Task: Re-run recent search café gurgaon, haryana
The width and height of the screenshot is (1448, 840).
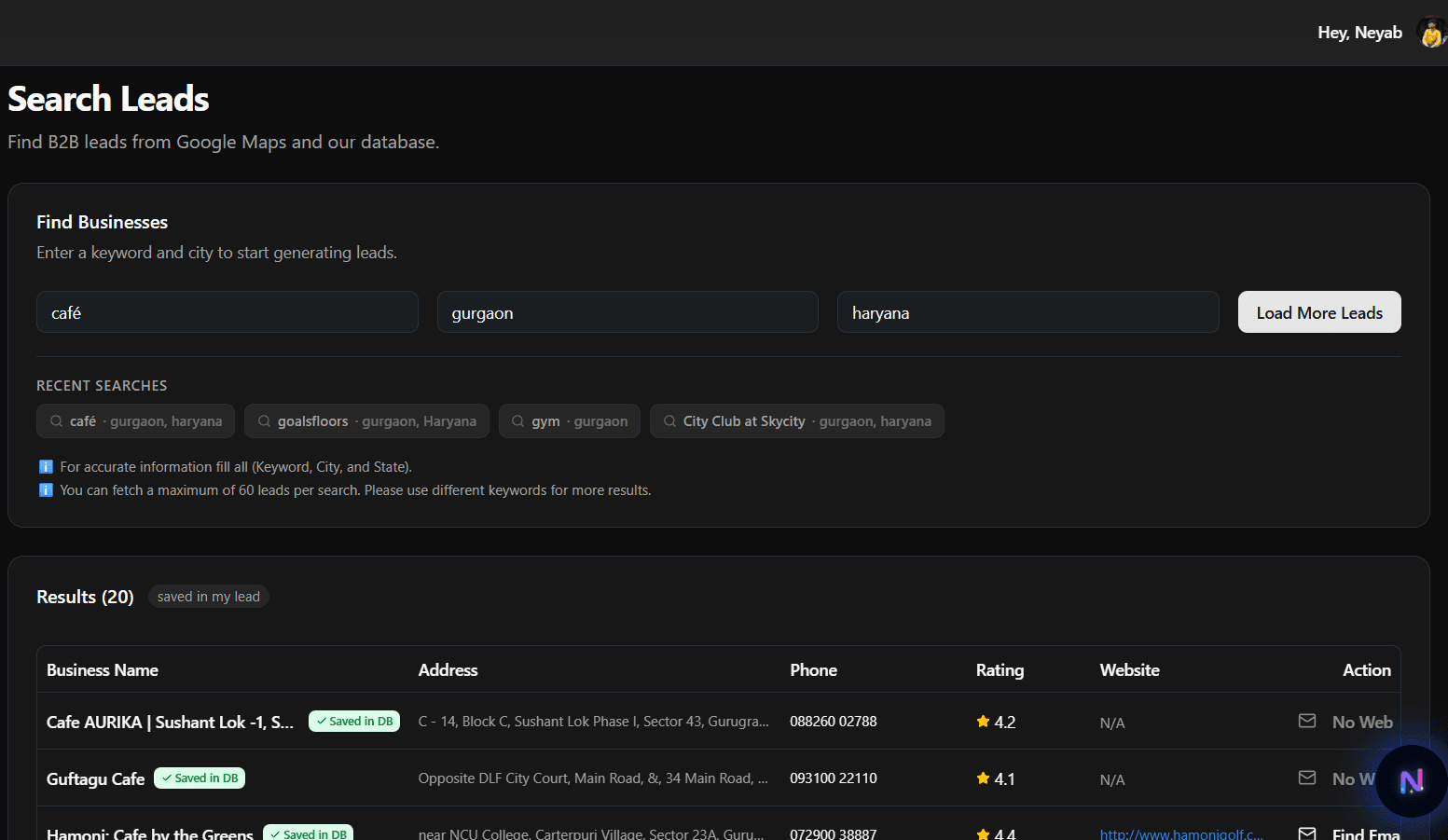Action: (x=136, y=421)
